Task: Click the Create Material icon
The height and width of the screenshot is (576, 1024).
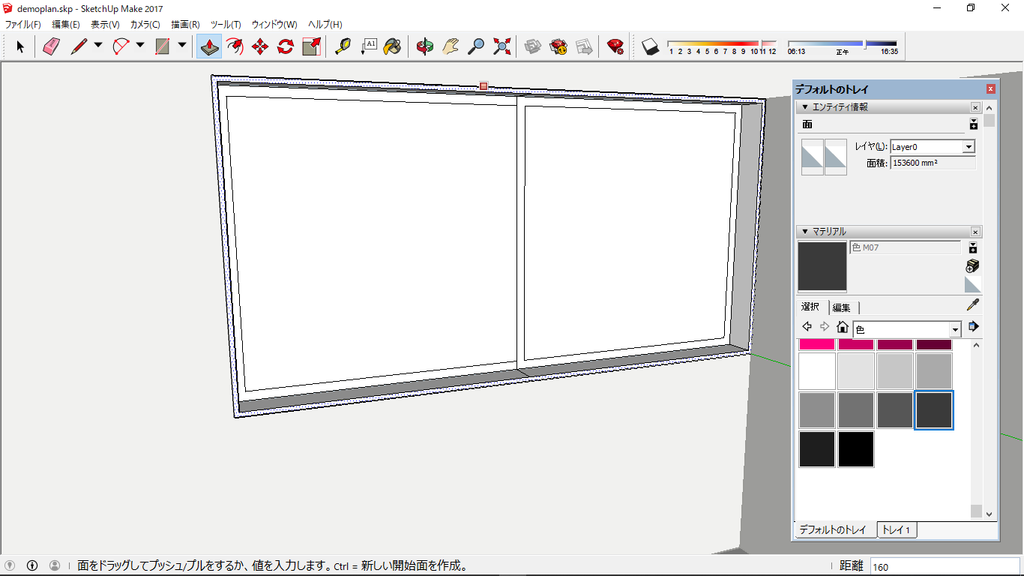Action: click(972, 266)
